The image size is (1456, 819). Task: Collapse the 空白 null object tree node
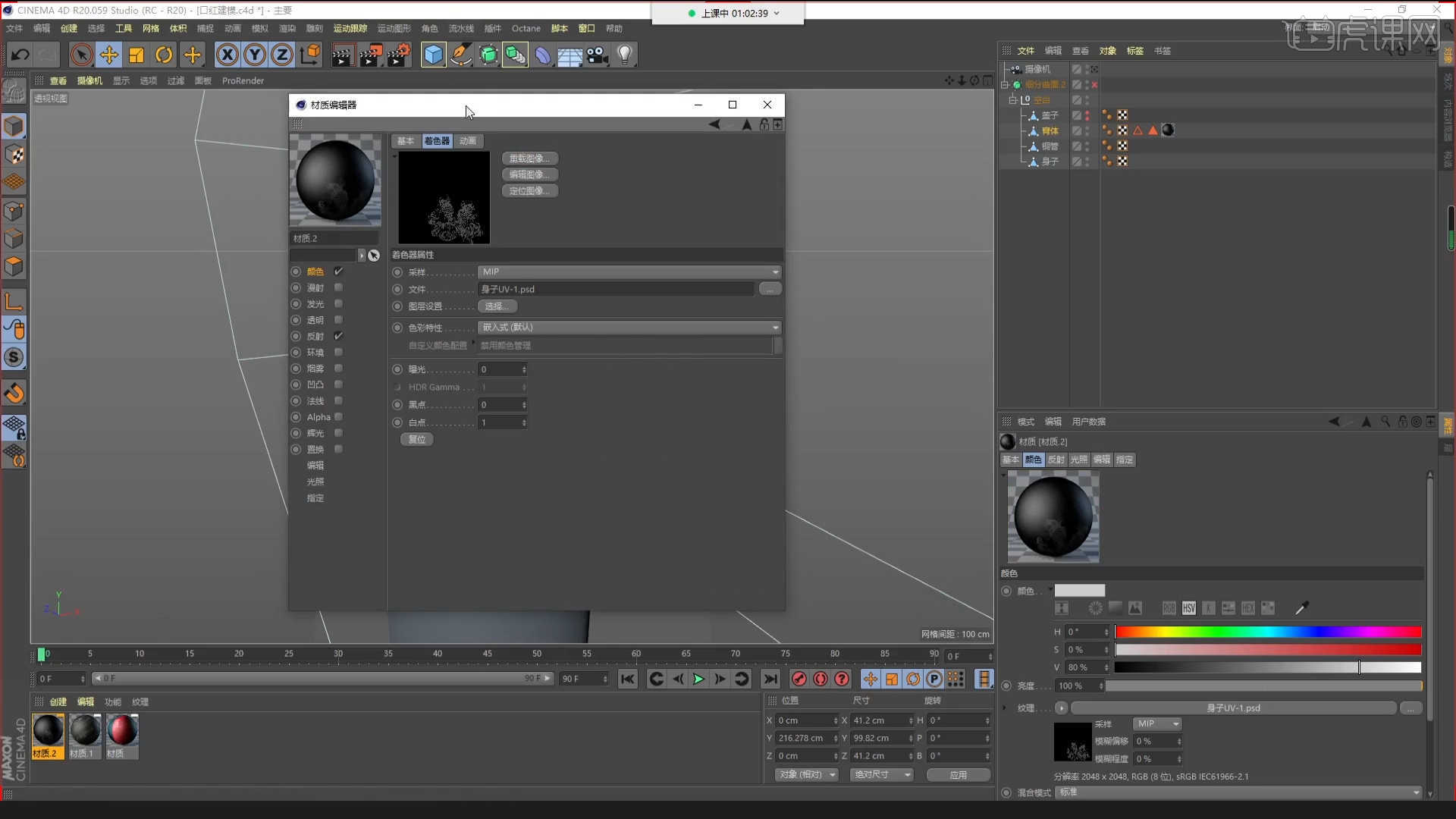tap(1012, 100)
